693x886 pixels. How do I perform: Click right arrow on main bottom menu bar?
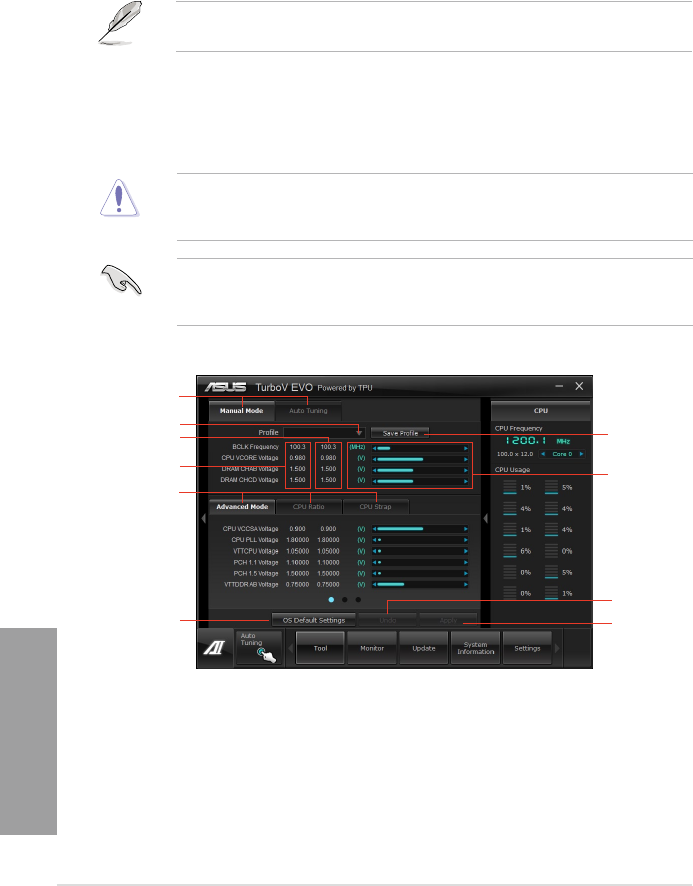557,648
